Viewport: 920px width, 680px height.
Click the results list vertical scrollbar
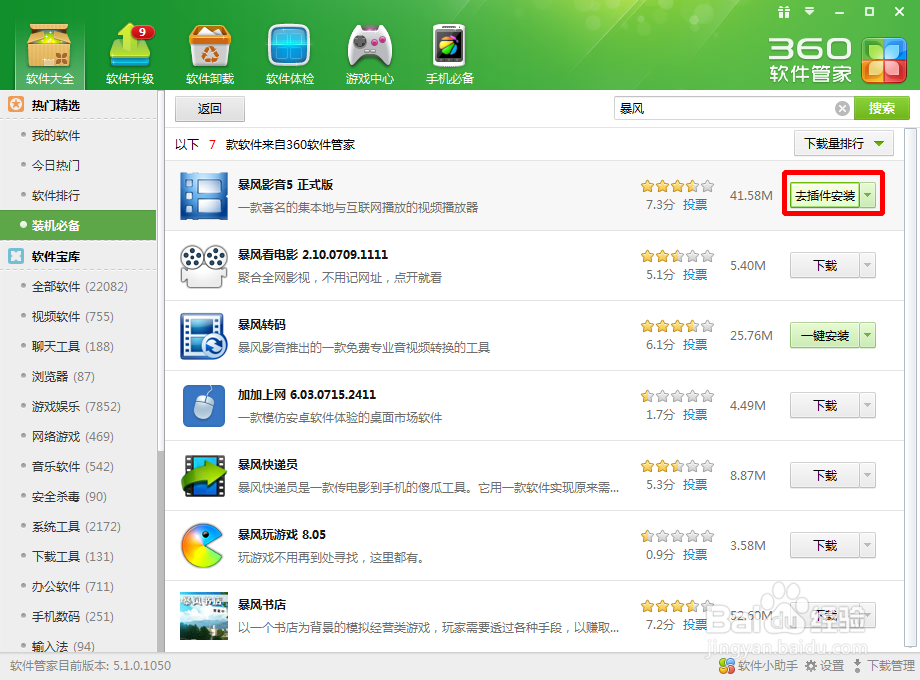pos(910,390)
